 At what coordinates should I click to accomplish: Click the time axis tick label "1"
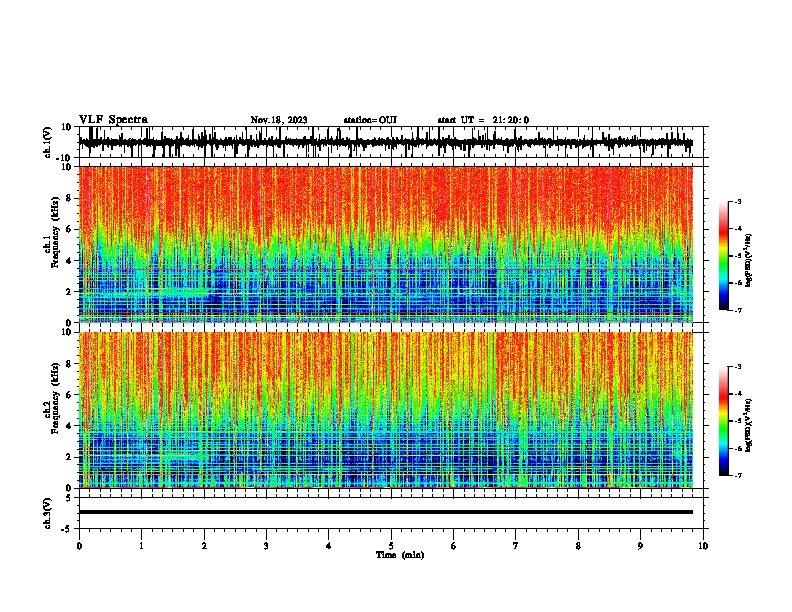141,546
